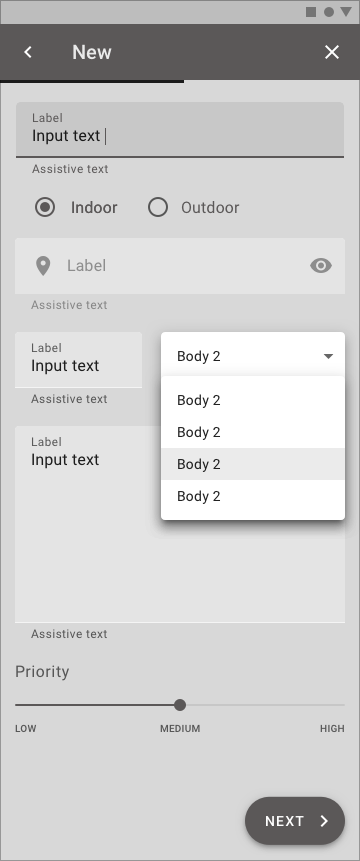360x861 pixels.
Task: Click the circle icon in top bar
Action: 329,12
